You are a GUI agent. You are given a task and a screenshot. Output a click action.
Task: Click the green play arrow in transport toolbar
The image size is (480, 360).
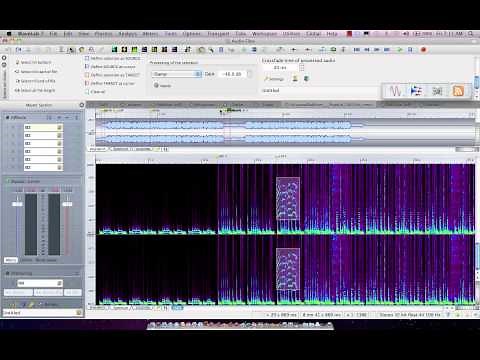(x=400, y=50)
